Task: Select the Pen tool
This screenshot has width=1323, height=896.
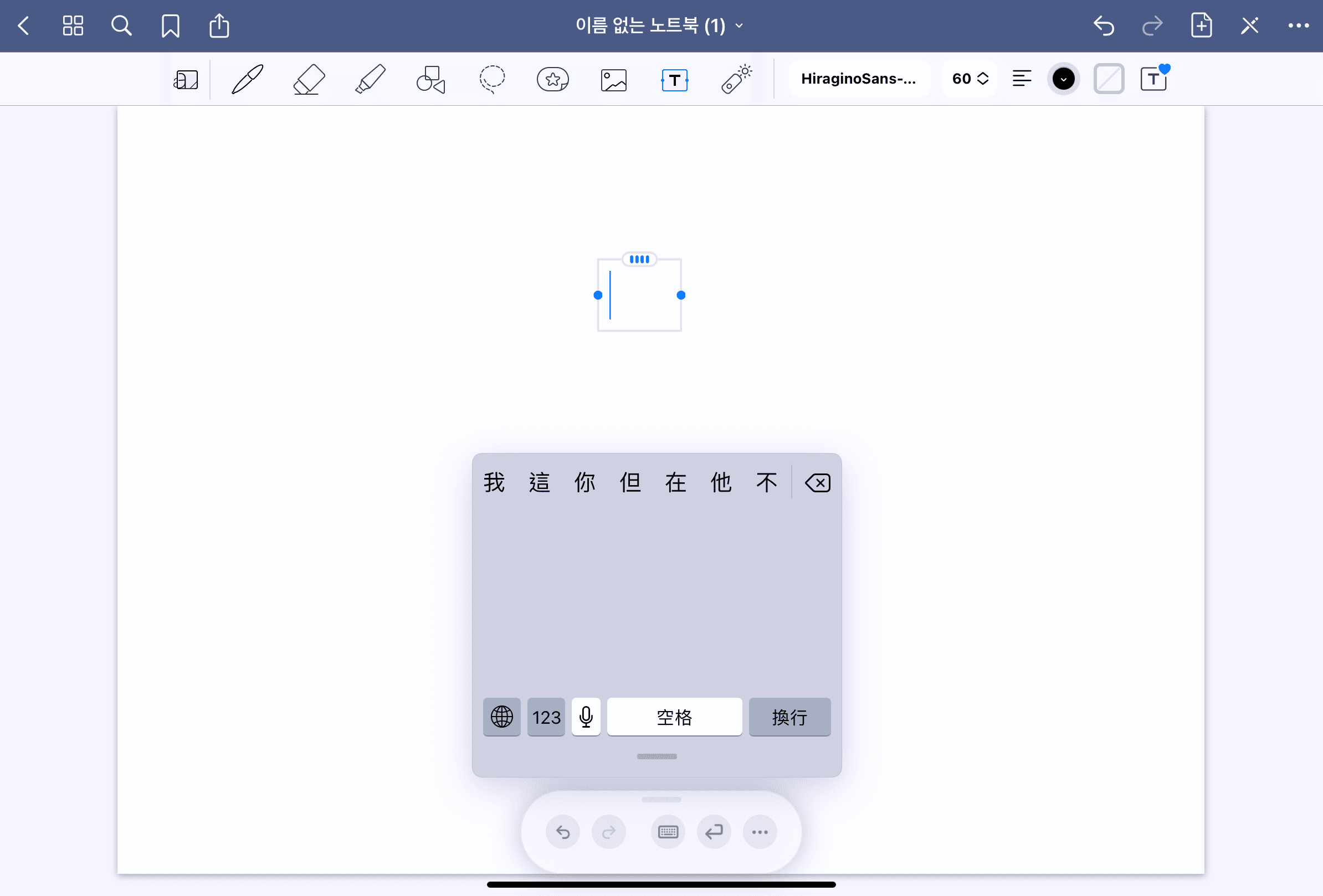Action: 248,79
